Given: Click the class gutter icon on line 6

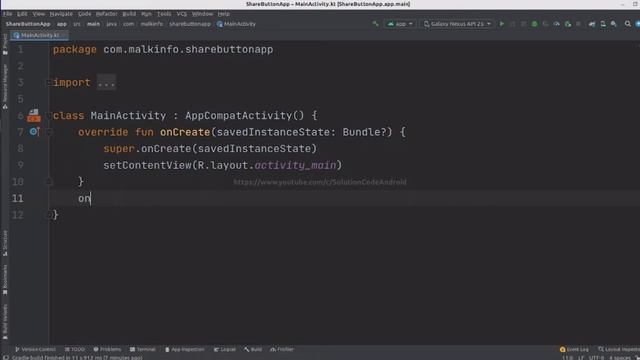Looking at the screenshot, I should coord(34,116).
